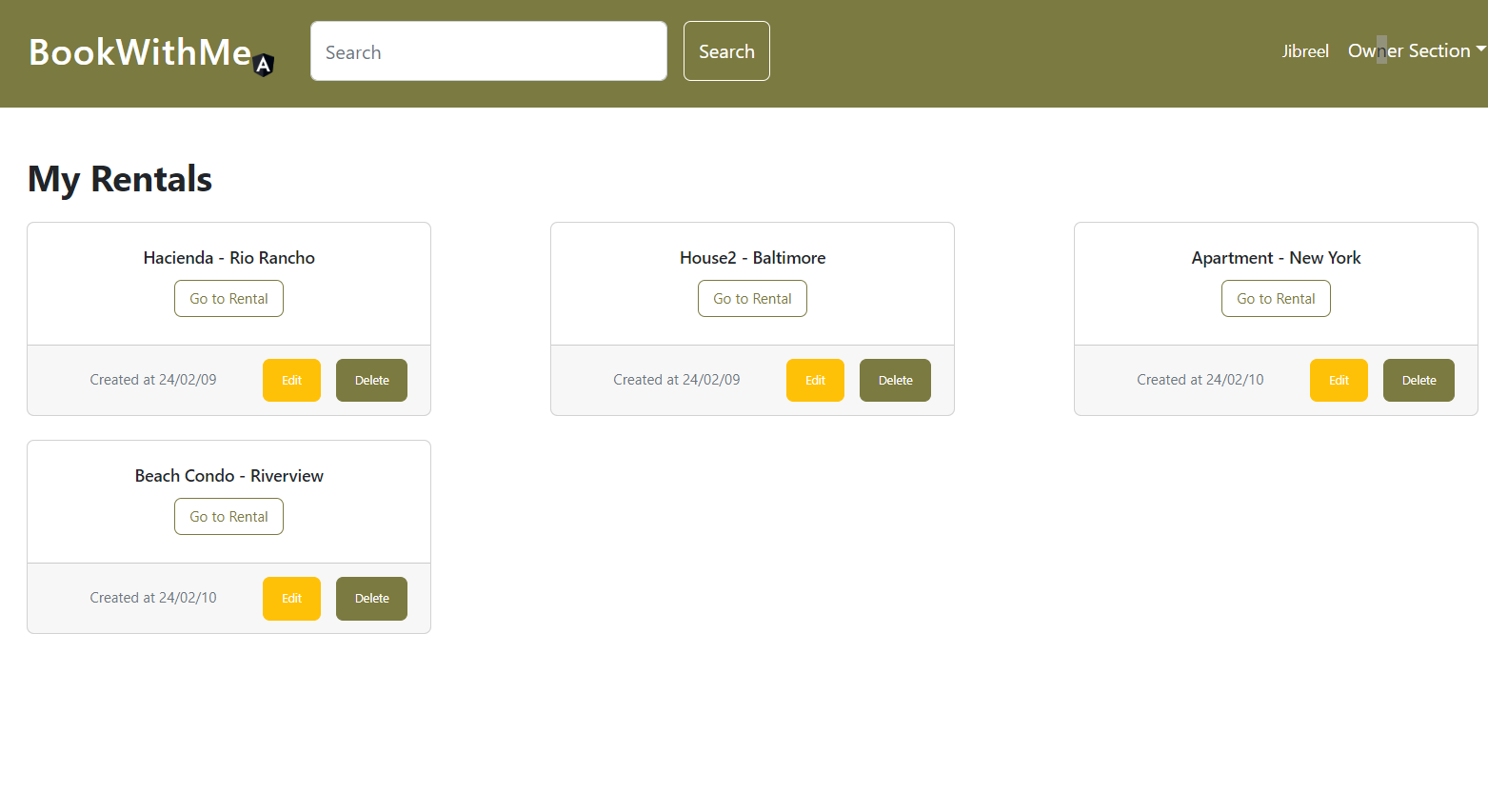Go to Rental for Hacienda - Rio Rancho
This screenshot has width=1488, height=812.
228,299
